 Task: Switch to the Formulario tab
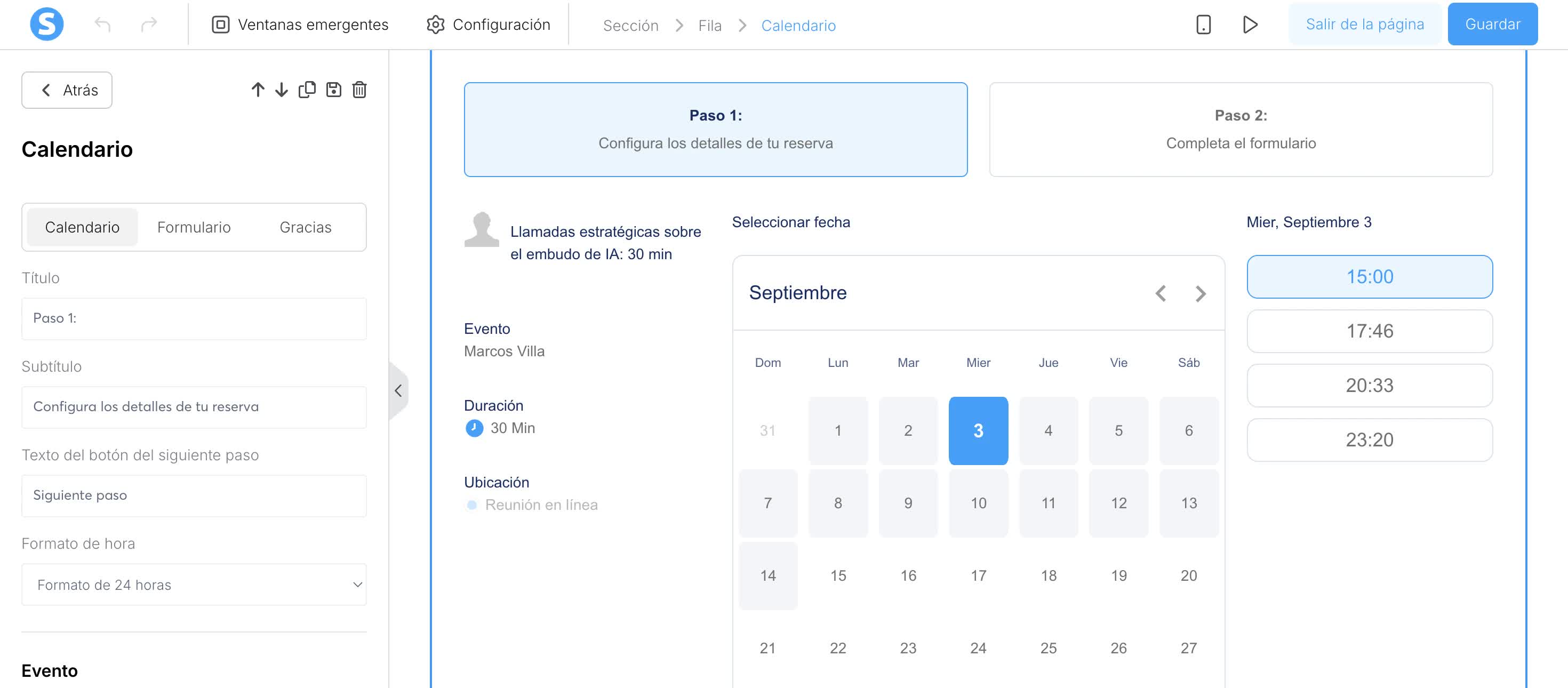pyautogui.click(x=194, y=227)
